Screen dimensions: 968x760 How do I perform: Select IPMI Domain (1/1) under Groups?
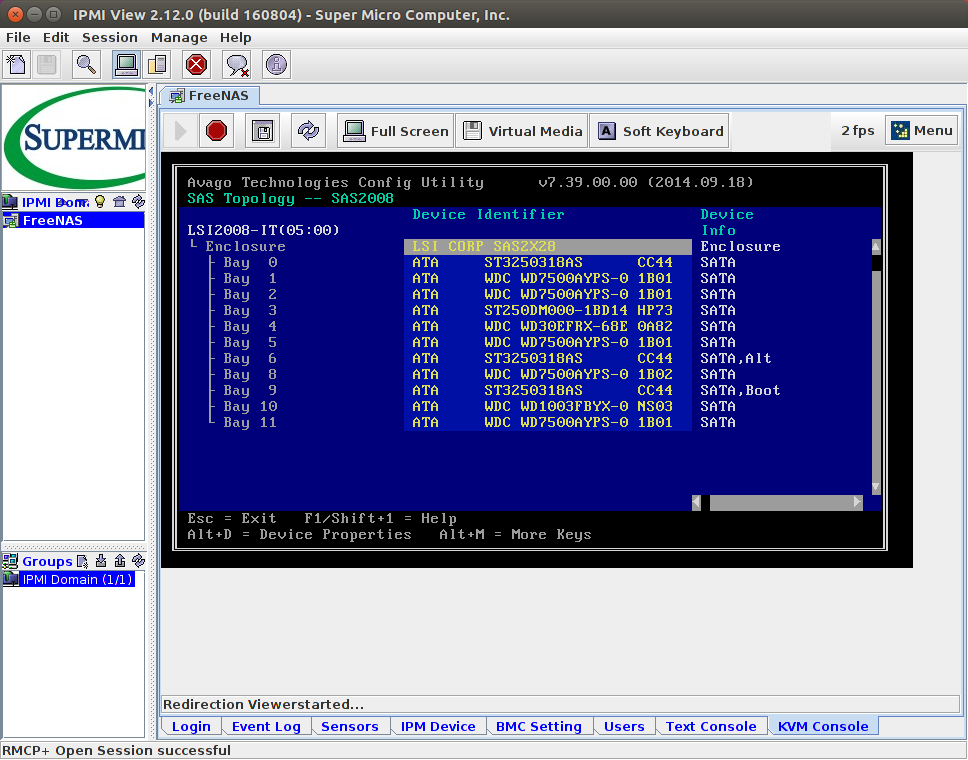pyautogui.click(x=74, y=579)
